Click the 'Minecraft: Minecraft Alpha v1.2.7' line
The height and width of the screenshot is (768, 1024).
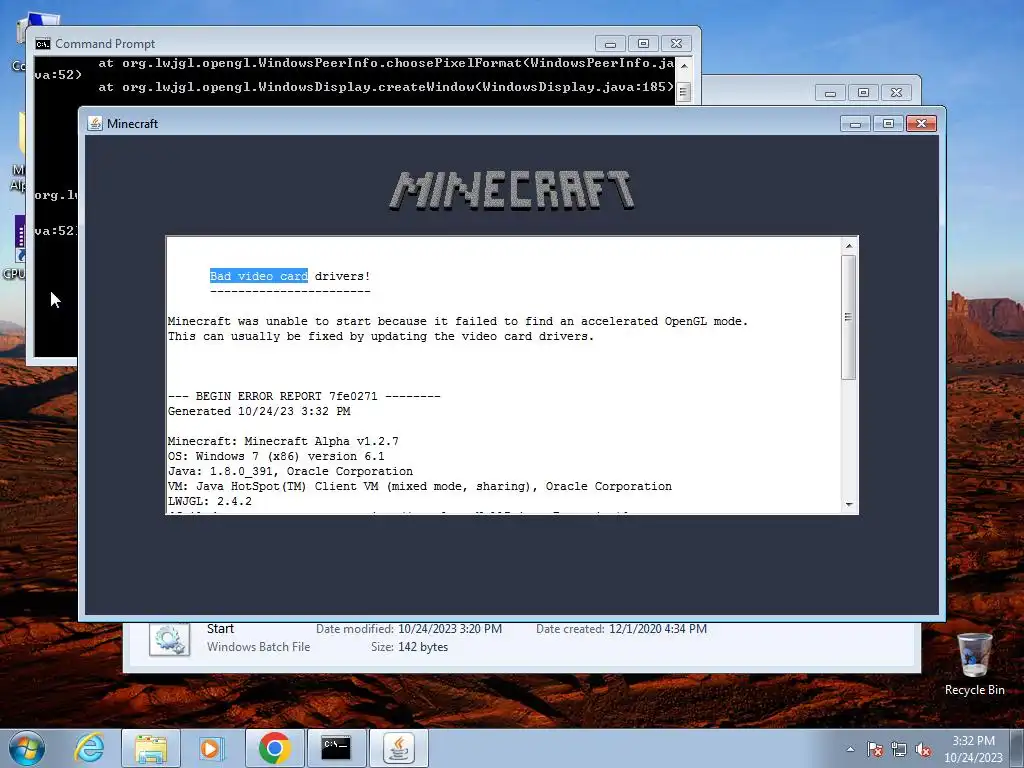[x=283, y=441]
